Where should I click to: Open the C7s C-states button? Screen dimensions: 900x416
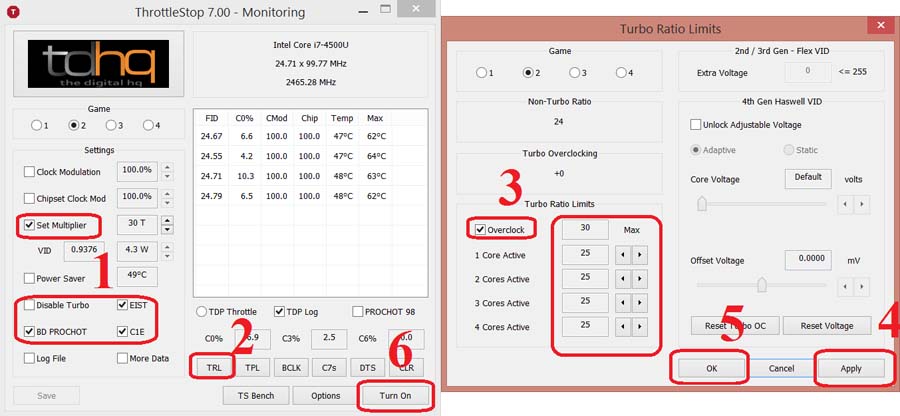click(329, 367)
